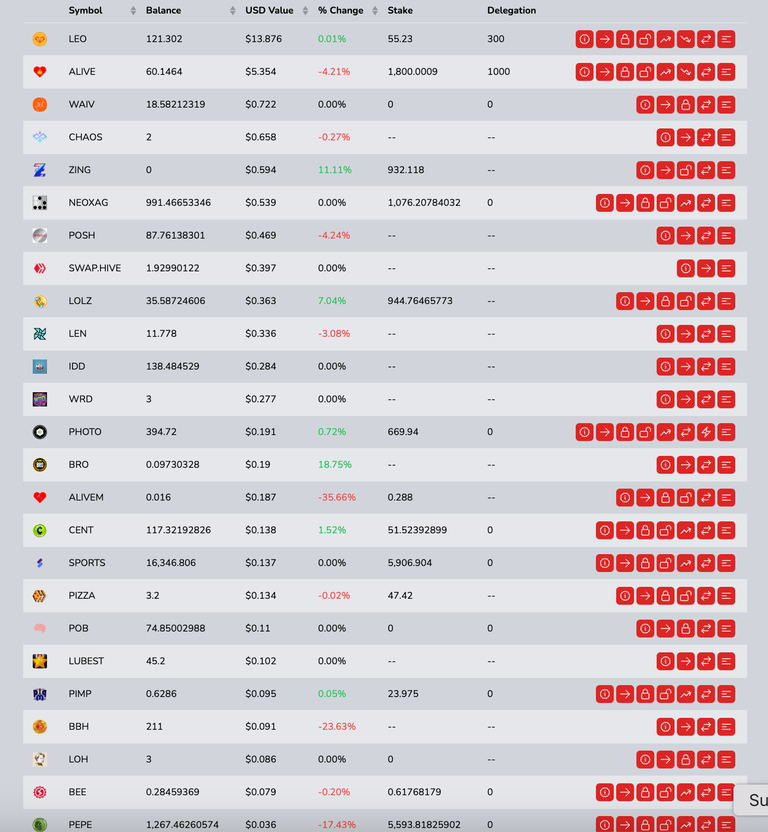
Task: Click the upward-trend delegate icon for NEOXAG
Action: pos(686,203)
